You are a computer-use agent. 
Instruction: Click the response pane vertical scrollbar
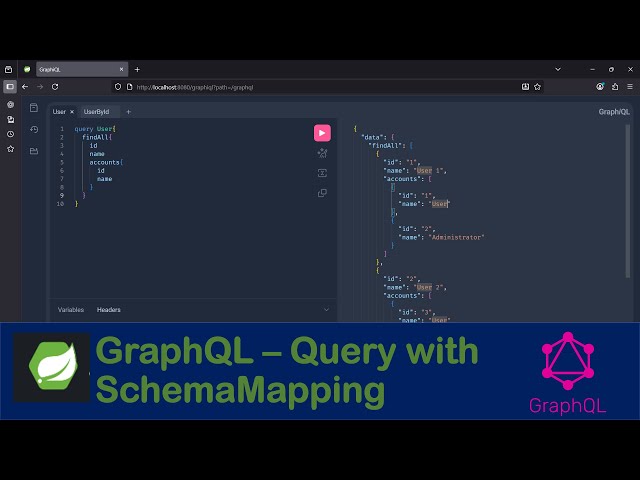tap(628, 201)
